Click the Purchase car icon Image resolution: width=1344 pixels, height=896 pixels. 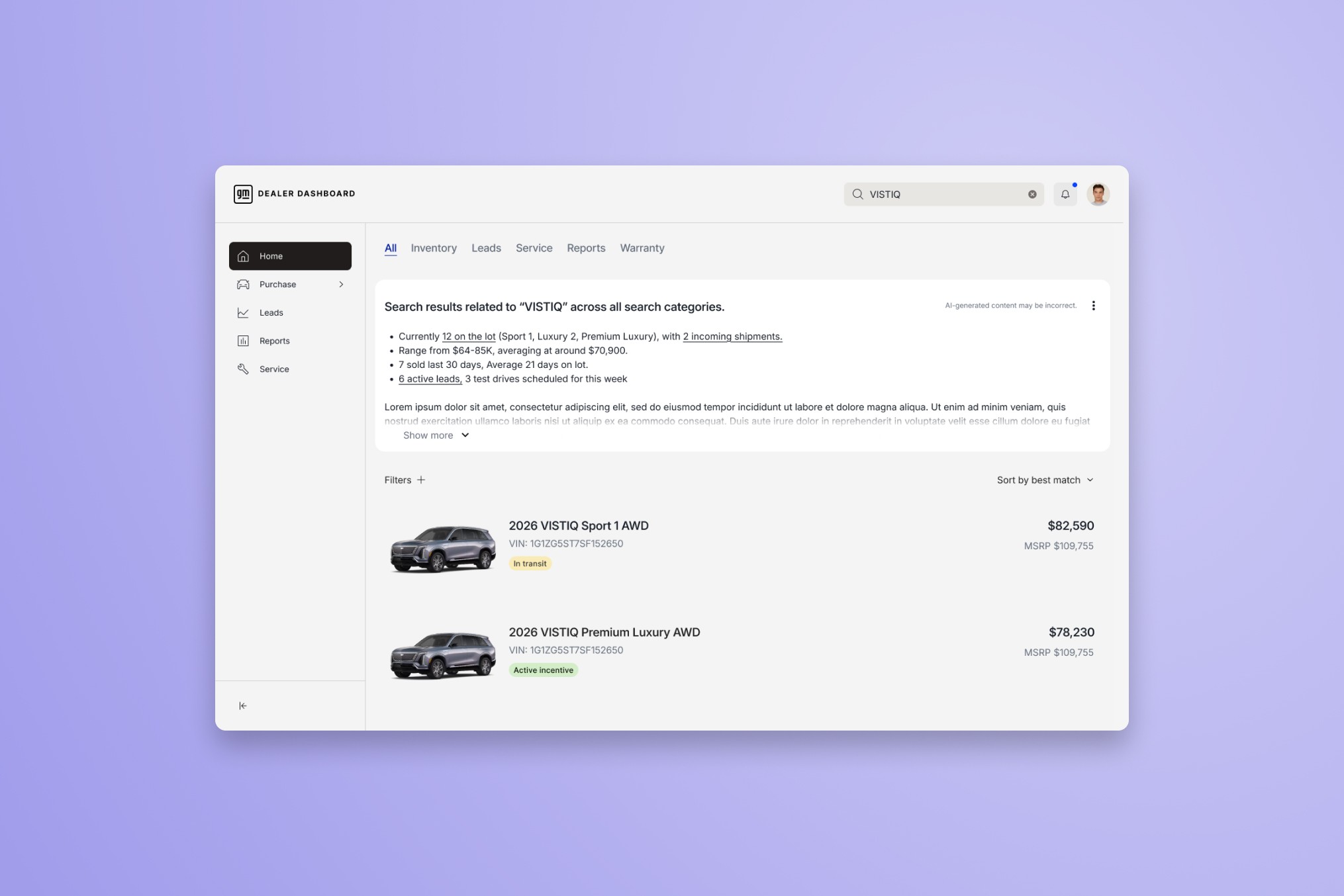[x=243, y=284]
